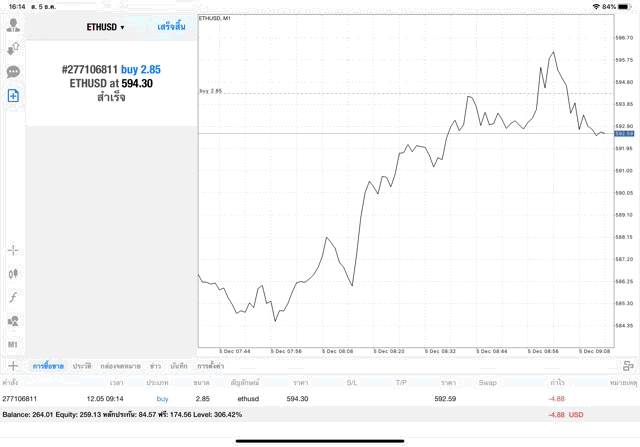Open the candlestick chart type icon

coord(13,274)
